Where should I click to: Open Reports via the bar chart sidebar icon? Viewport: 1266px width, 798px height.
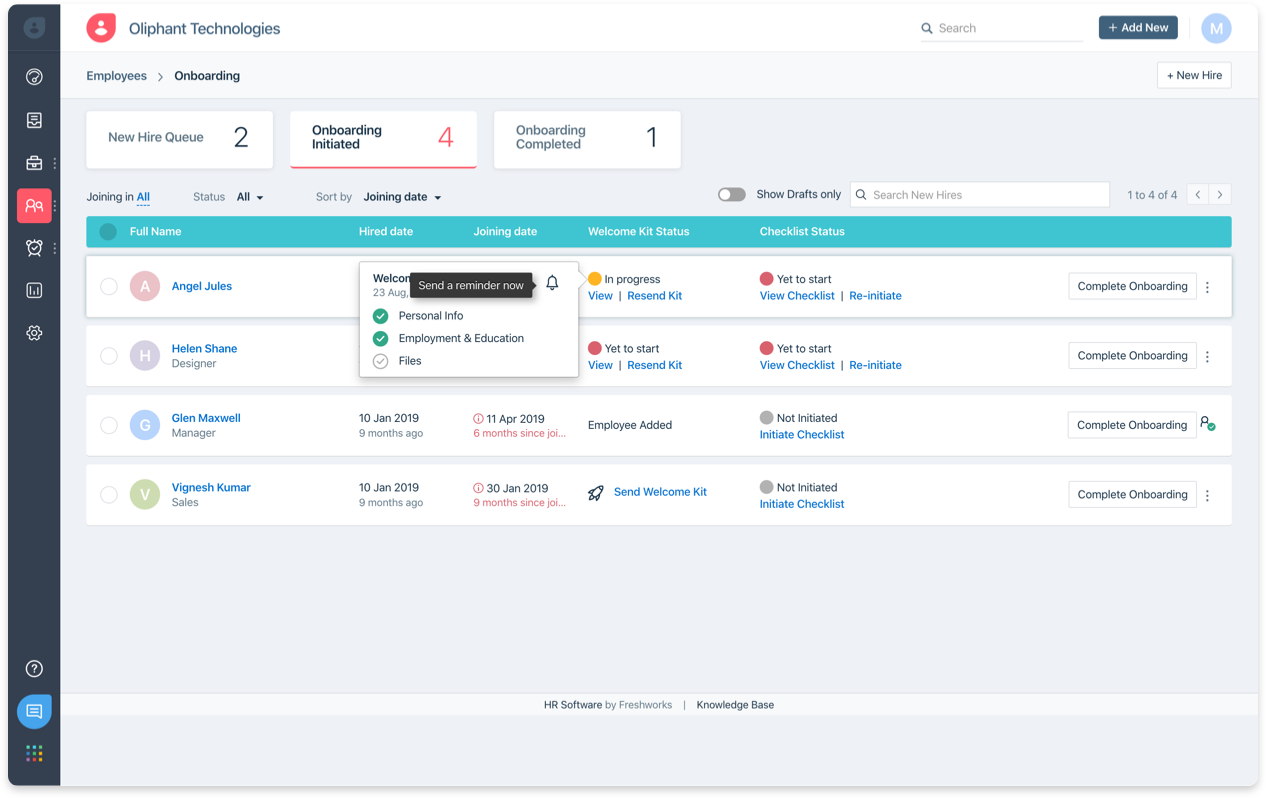pyautogui.click(x=33, y=290)
